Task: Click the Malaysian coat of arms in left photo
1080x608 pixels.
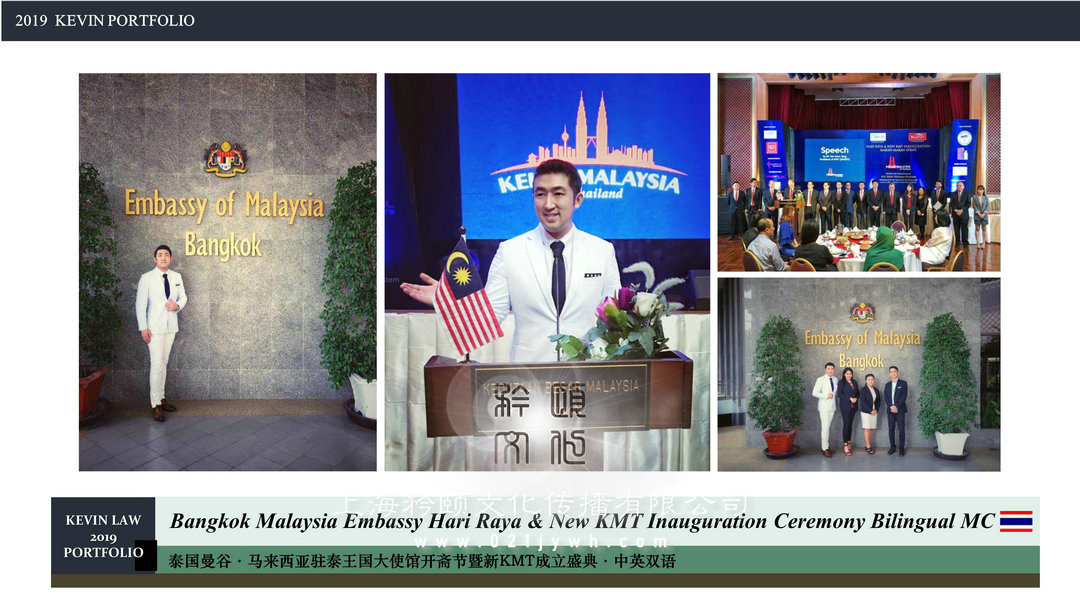Action: [x=225, y=160]
